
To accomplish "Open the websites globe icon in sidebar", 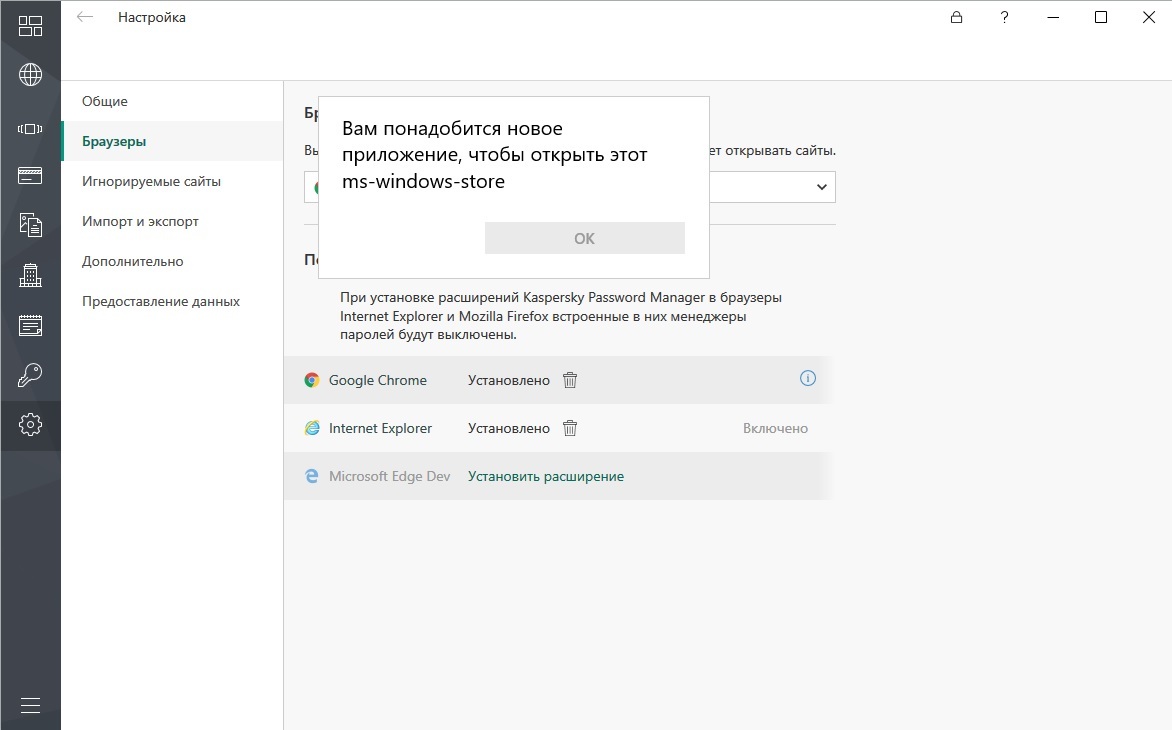I will pyautogui.click(x=30, y=75).
